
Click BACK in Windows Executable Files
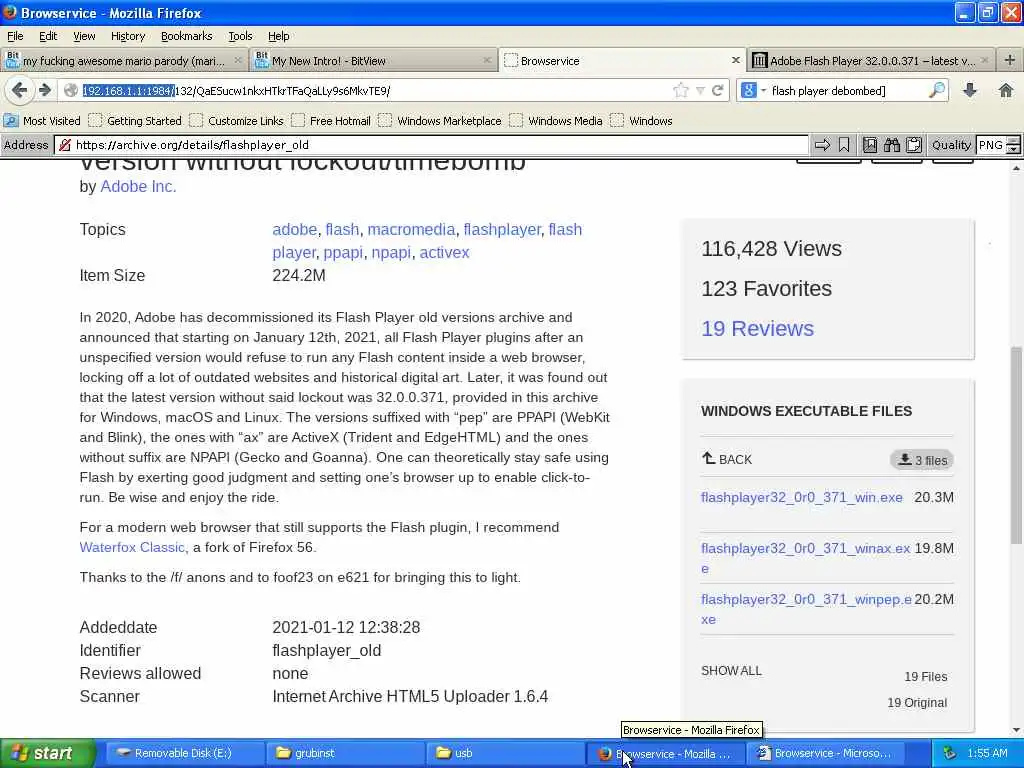point(727,459)
